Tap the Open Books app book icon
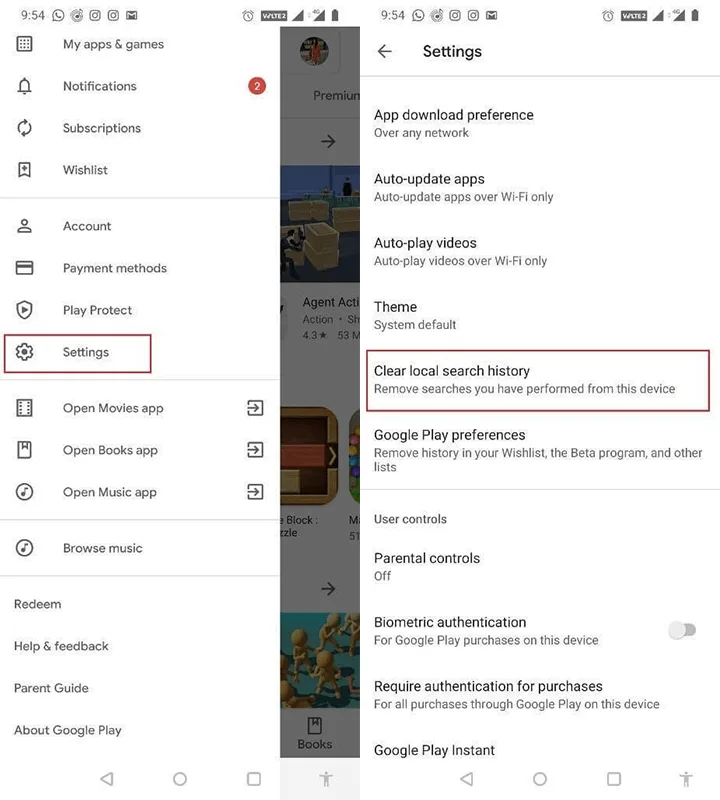 (x=24, y=449)
